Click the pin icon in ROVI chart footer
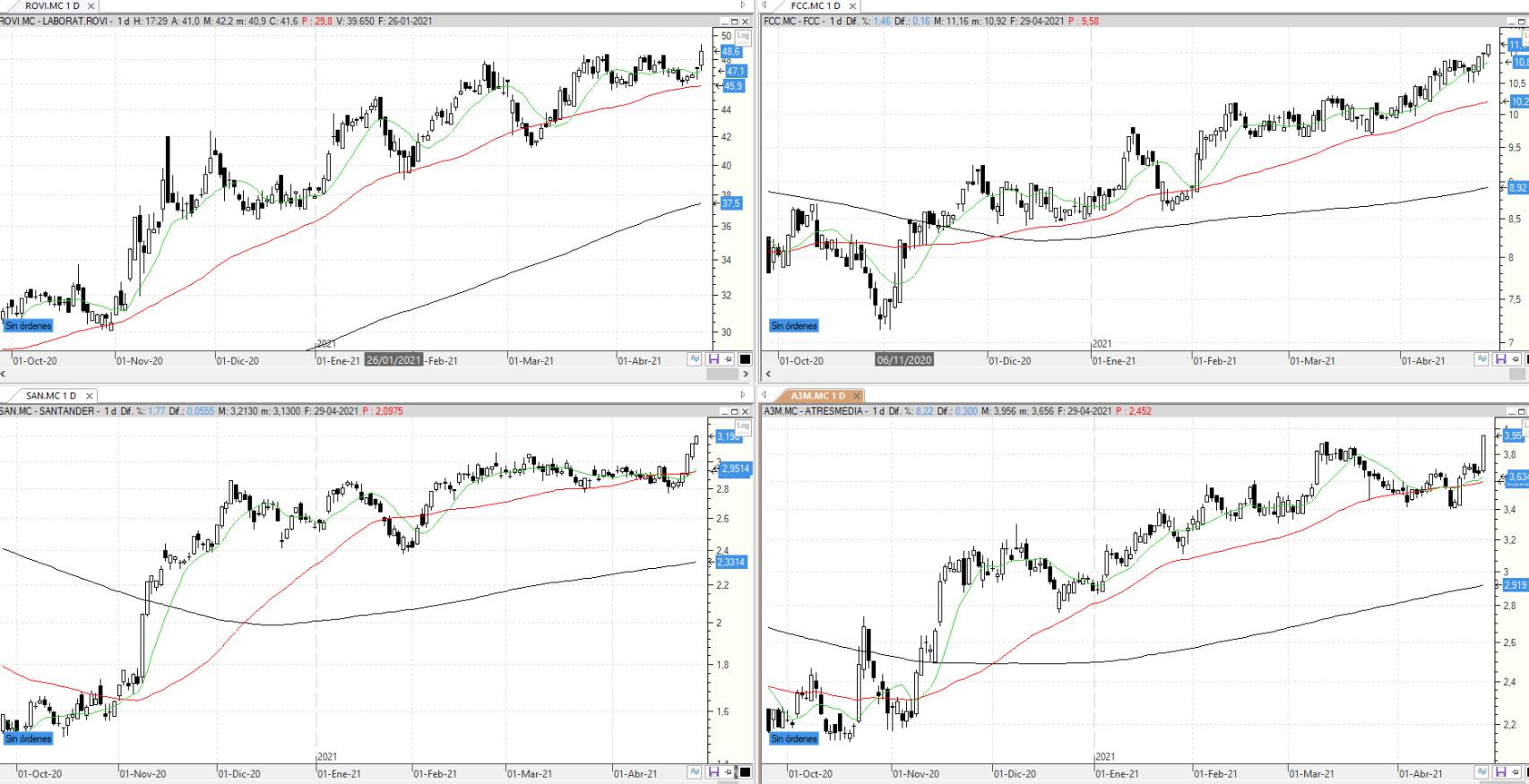The height and width of the screenshot is (784, 1529). pyautogui.click(x=729, y=359)
